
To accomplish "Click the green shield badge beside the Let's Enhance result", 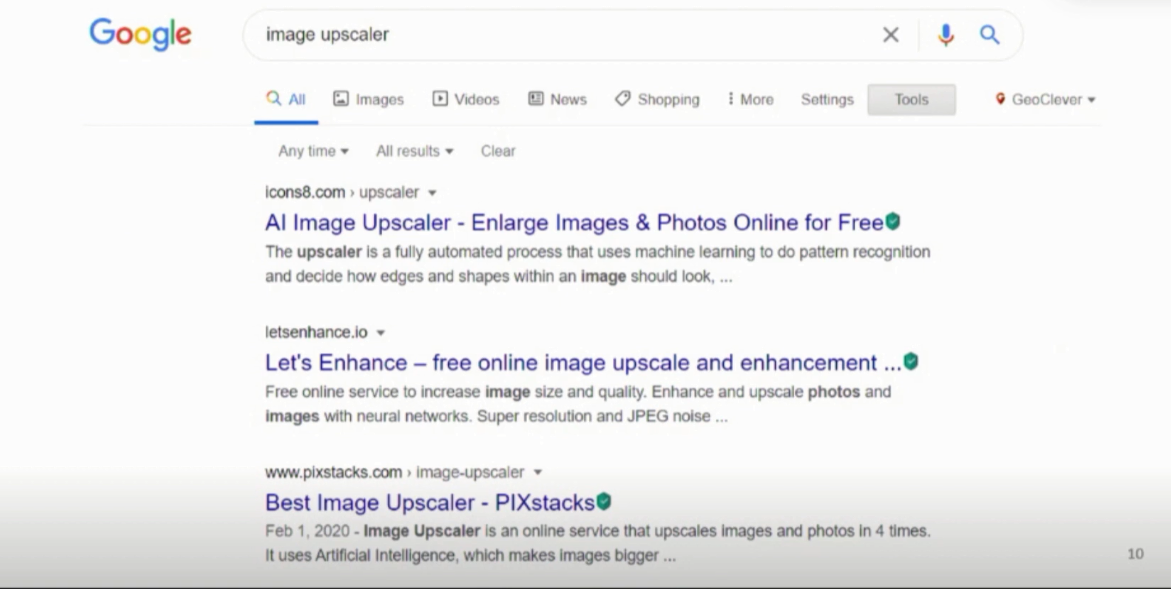I will pyautogui.click(x=910, y=361).
